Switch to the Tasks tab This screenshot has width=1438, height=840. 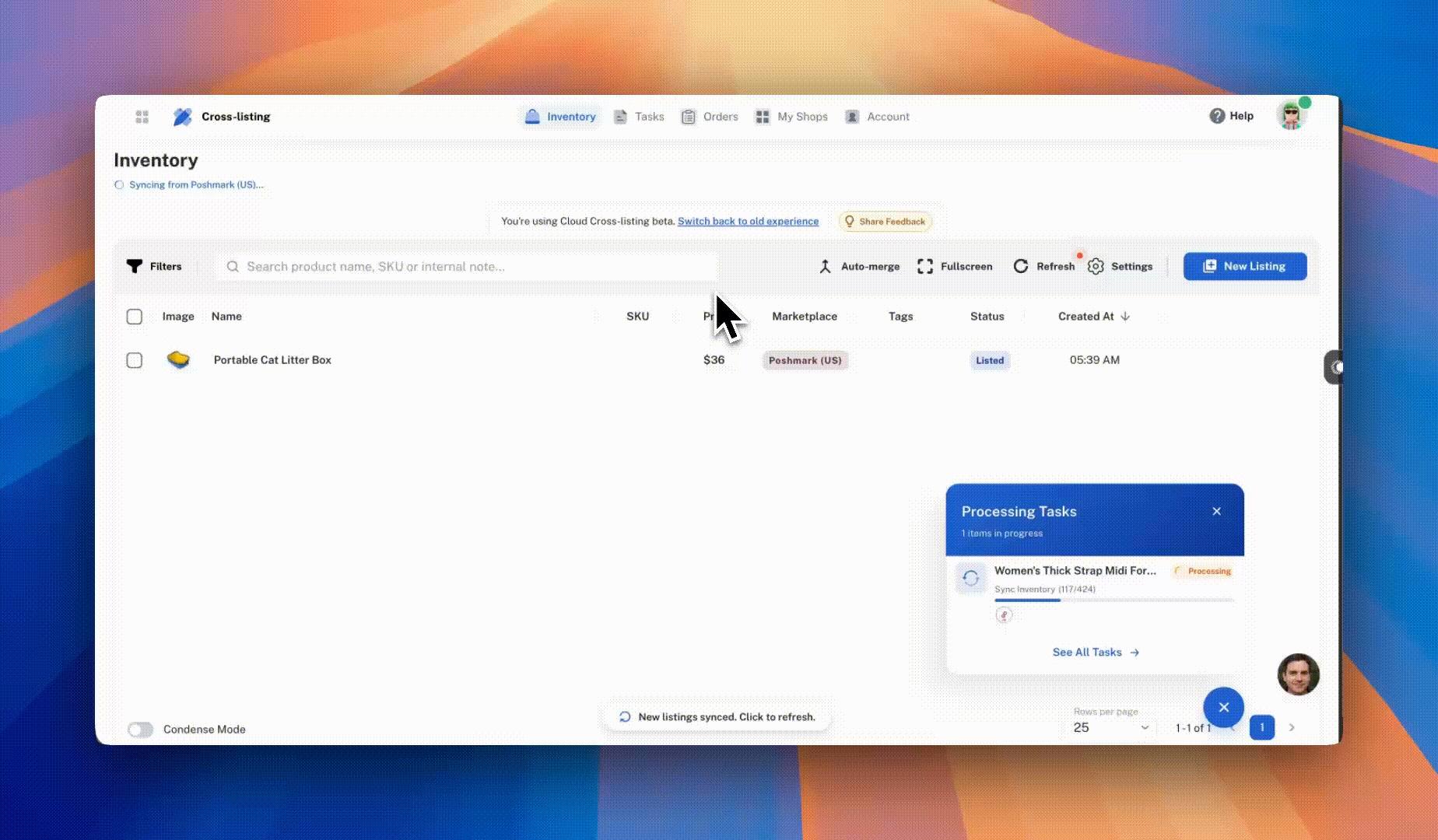[x=639, y=117]
